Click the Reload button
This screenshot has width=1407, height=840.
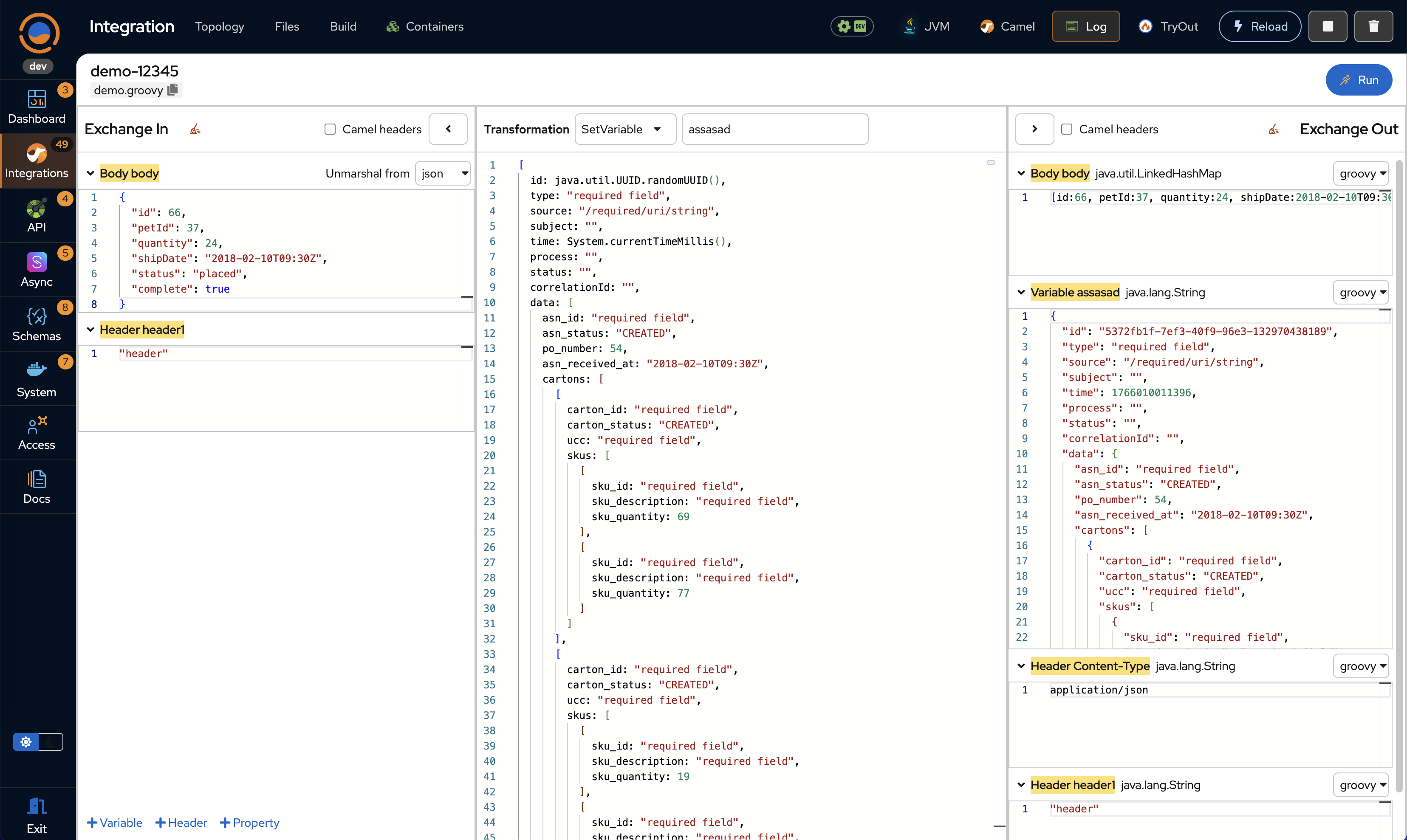(x=1259, y=26)
